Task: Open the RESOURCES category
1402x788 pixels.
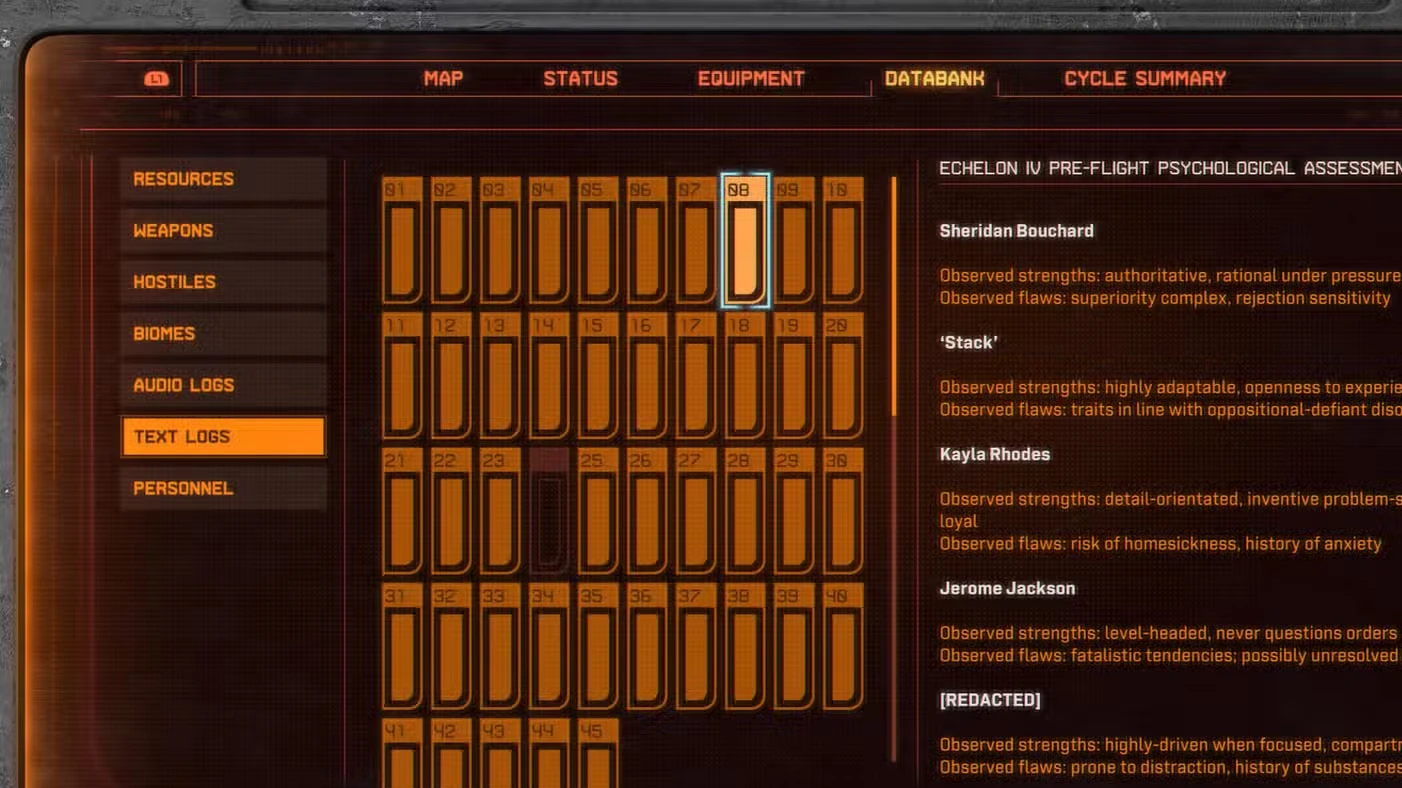Action: (224, 179)
